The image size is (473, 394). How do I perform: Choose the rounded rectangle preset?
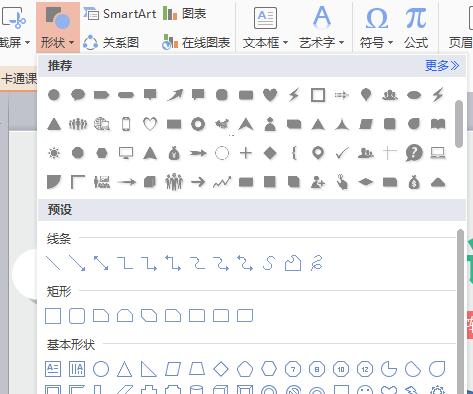(77, 316)
